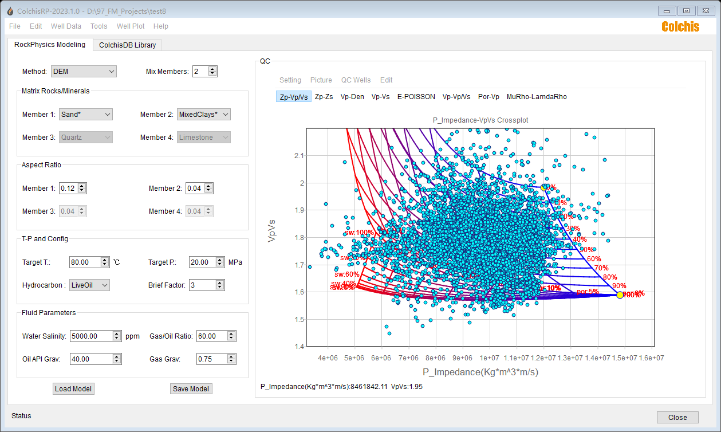Image resolution: width=721 pixels, height=432 pixels.
Task: Select the E-POISSON crossplot tab
Action: point(416,97)
